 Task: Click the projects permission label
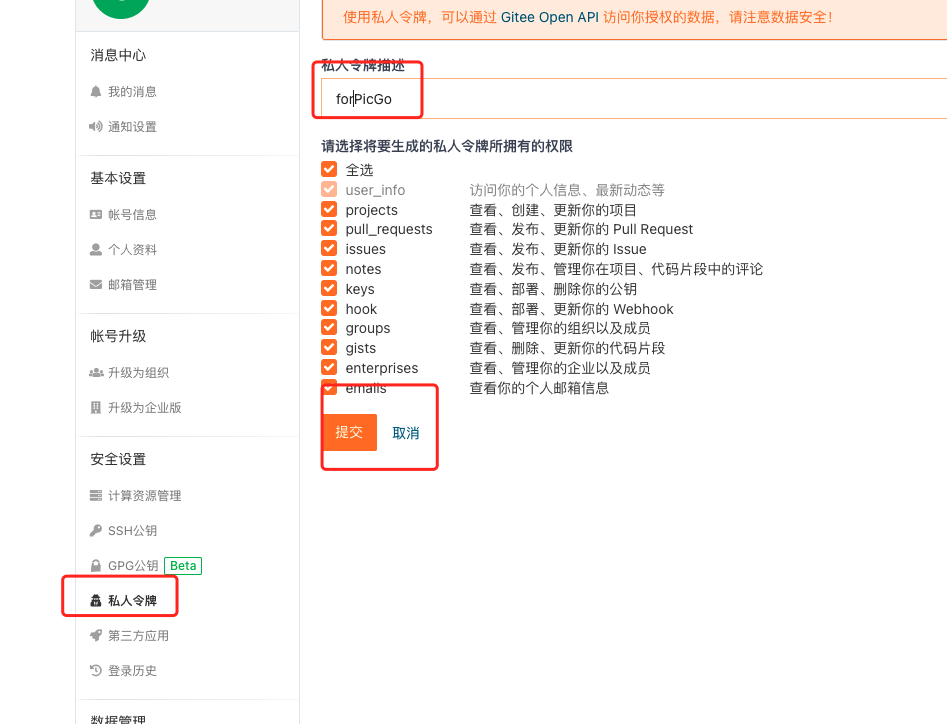coord(371,210)
